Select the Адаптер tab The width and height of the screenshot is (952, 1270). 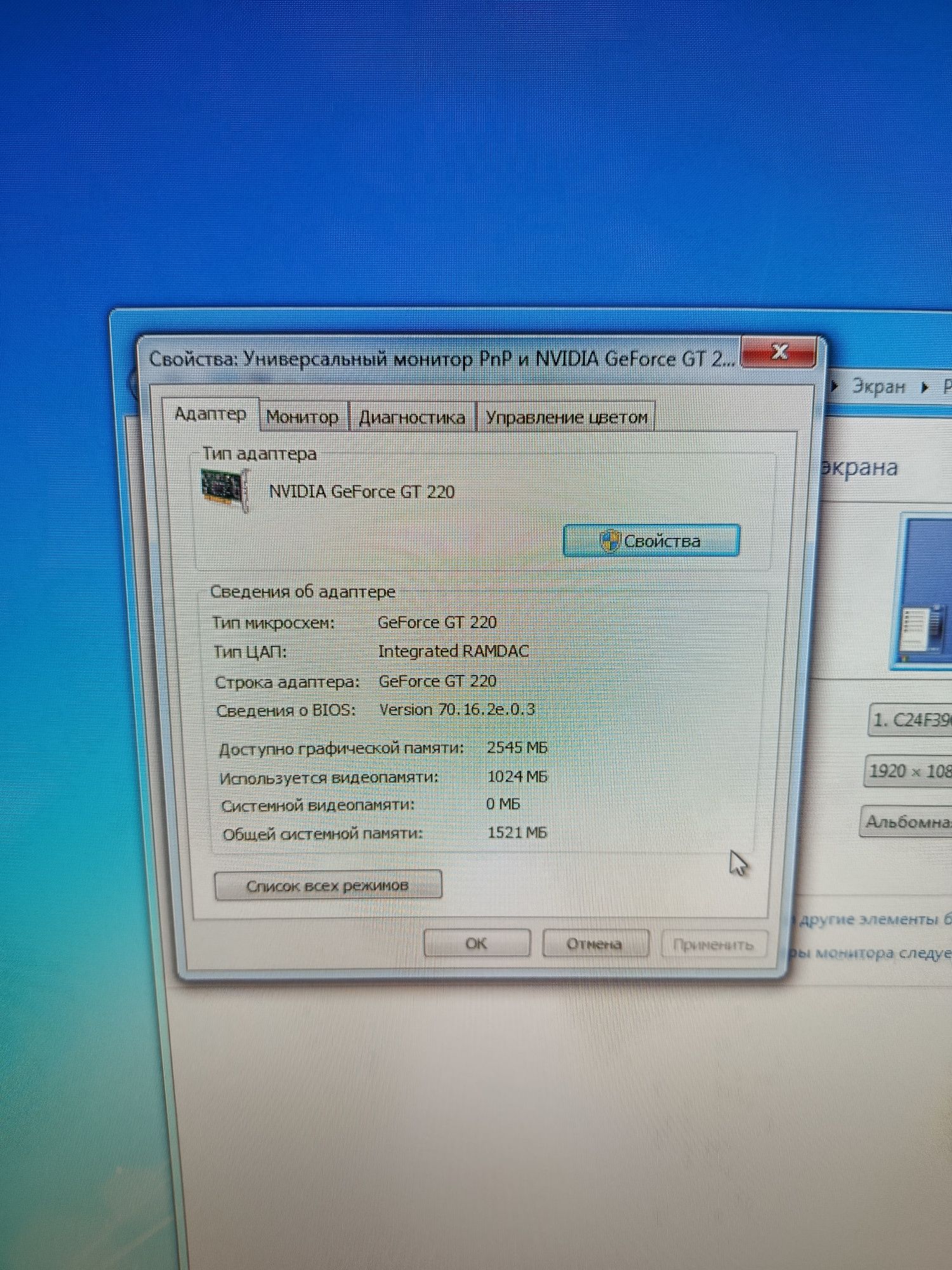click(x=211, y=414)
